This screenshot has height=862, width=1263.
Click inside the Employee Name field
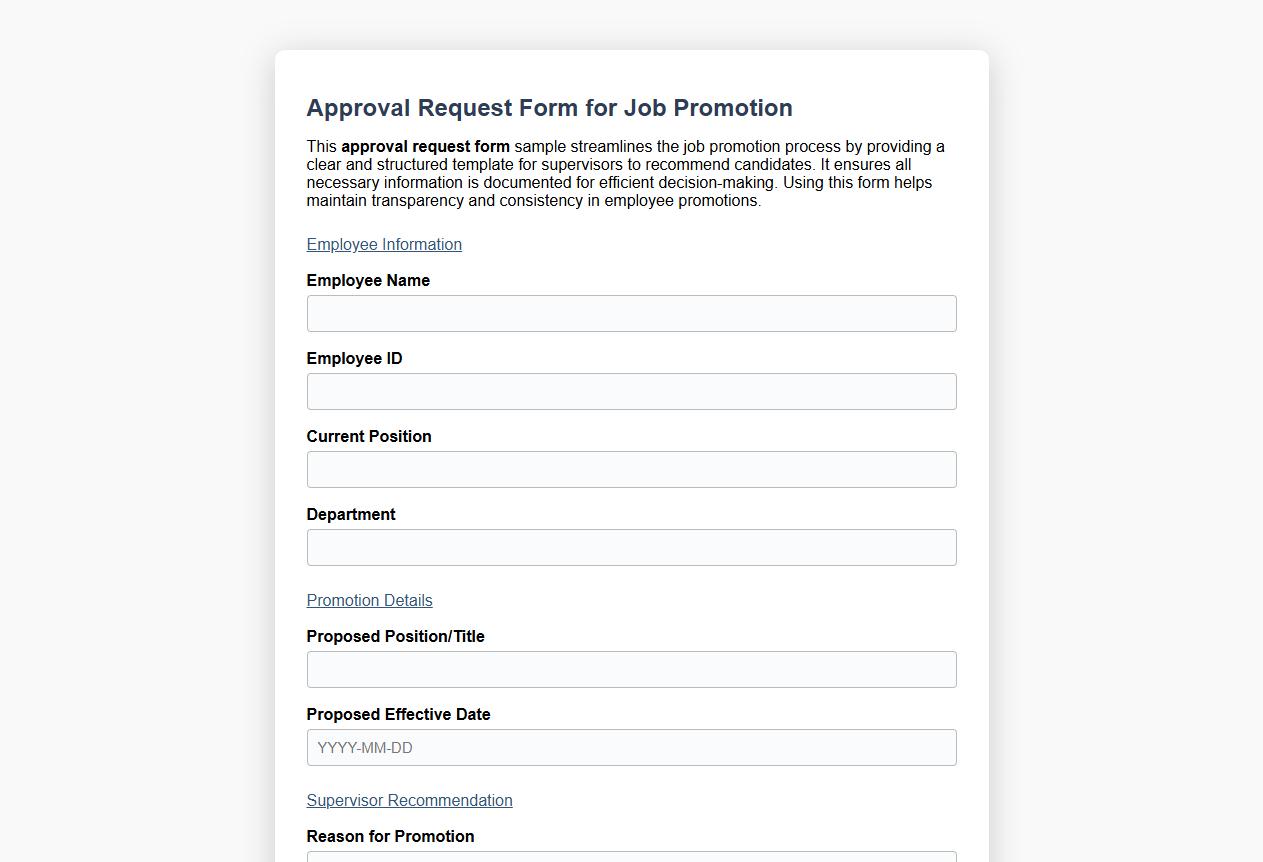631,313
